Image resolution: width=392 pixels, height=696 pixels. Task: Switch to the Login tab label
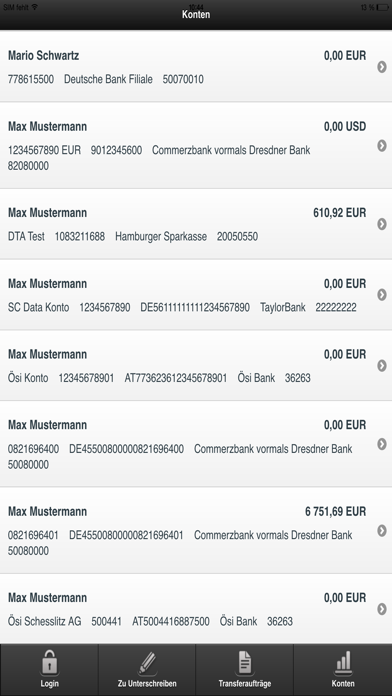click(x=49, y=684)
